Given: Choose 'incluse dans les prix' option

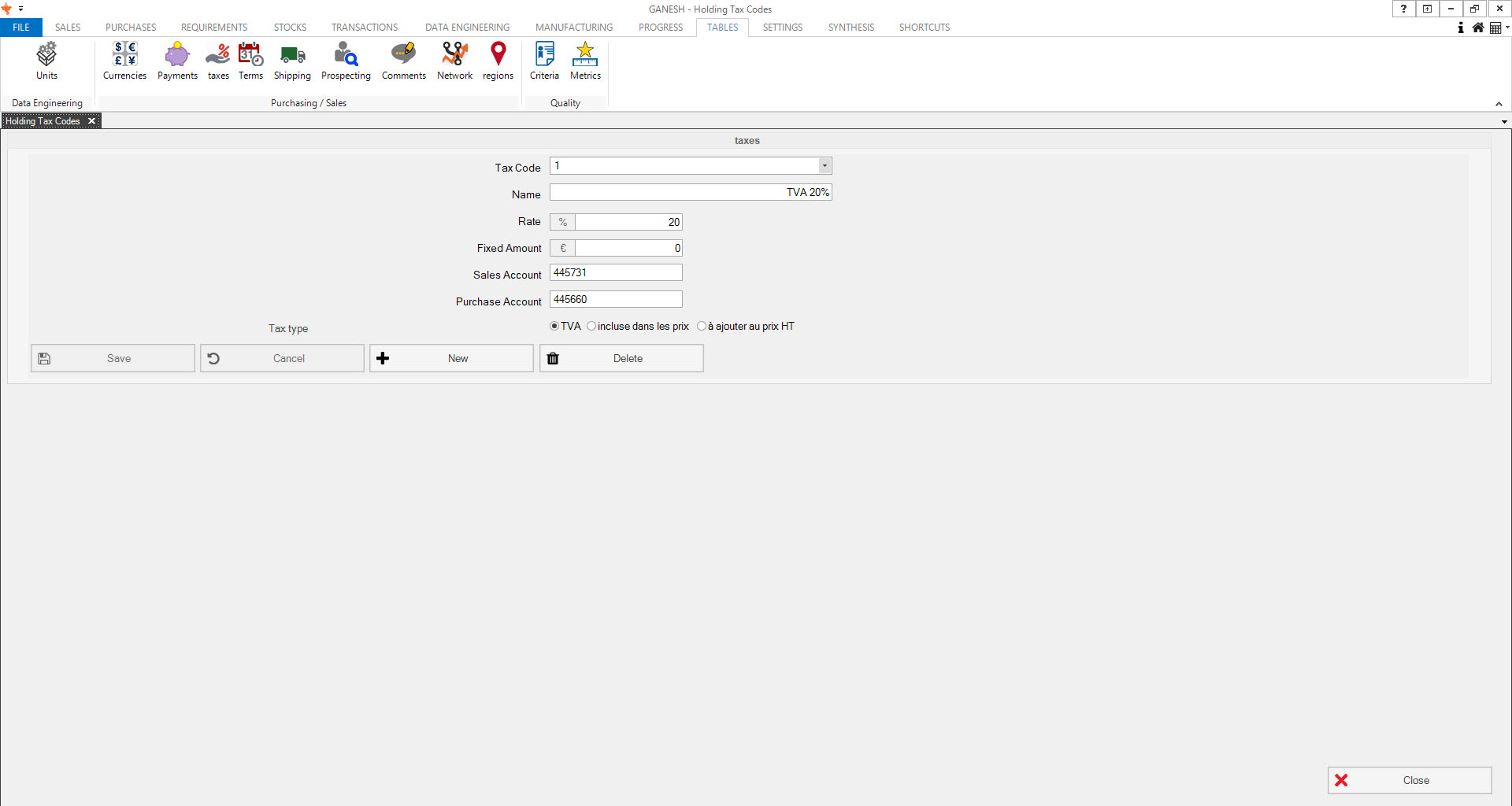Looking at the screenshot, I should tap(591, 326).
